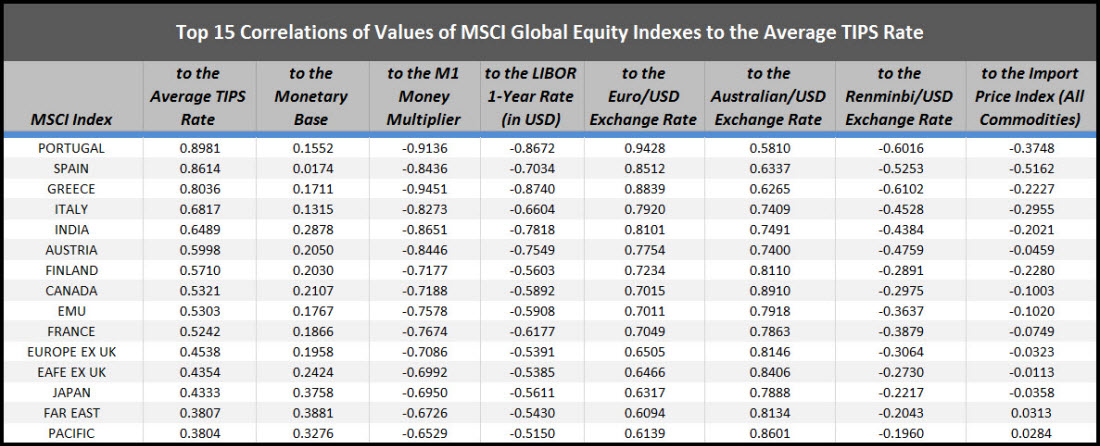Click Pacific's import price value 0.0284
The width and height of the screenshot is (1100, 446).
1032,433
